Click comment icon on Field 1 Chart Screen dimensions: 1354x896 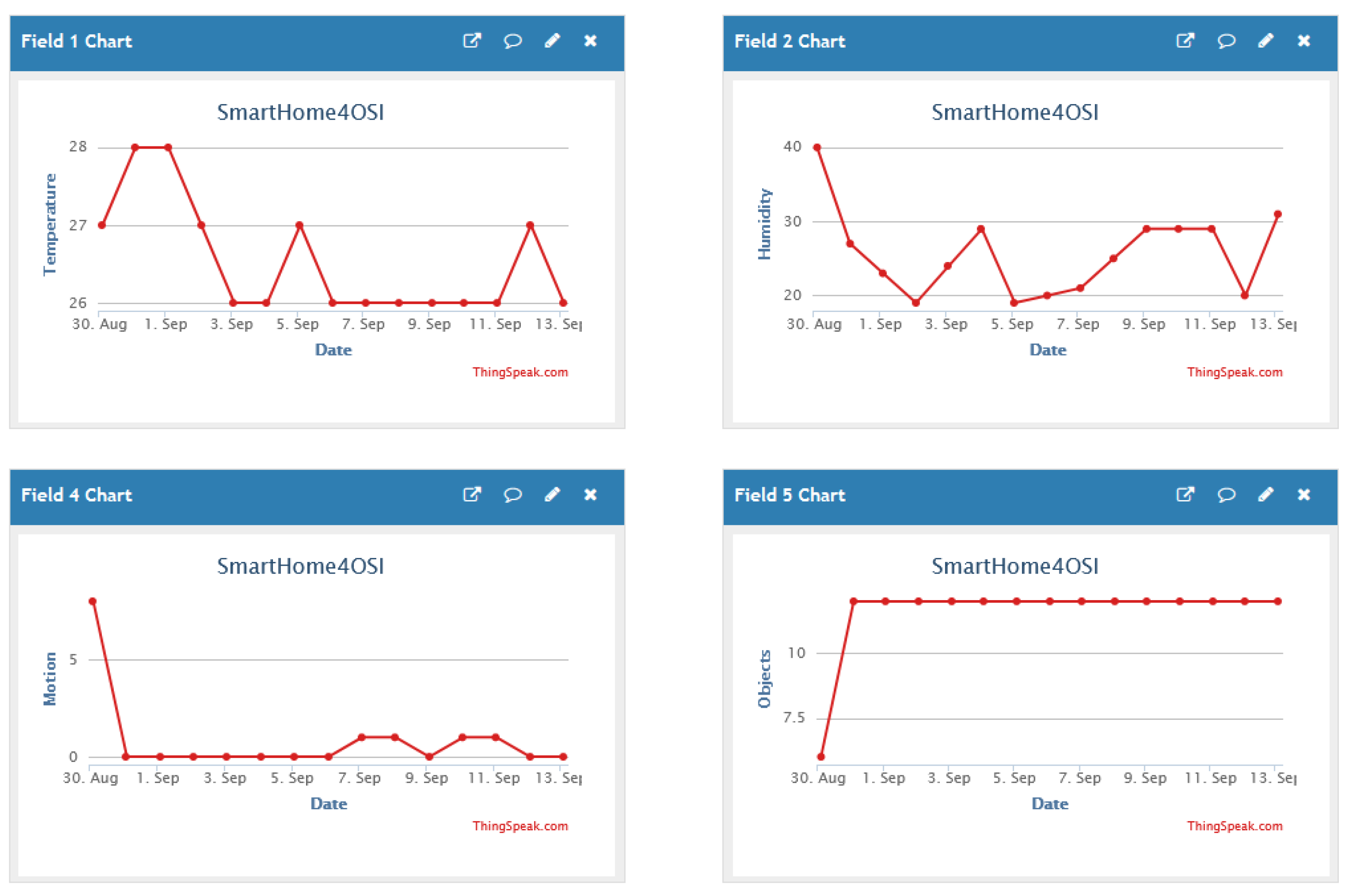pyautogui.click(x=513, y=40)
